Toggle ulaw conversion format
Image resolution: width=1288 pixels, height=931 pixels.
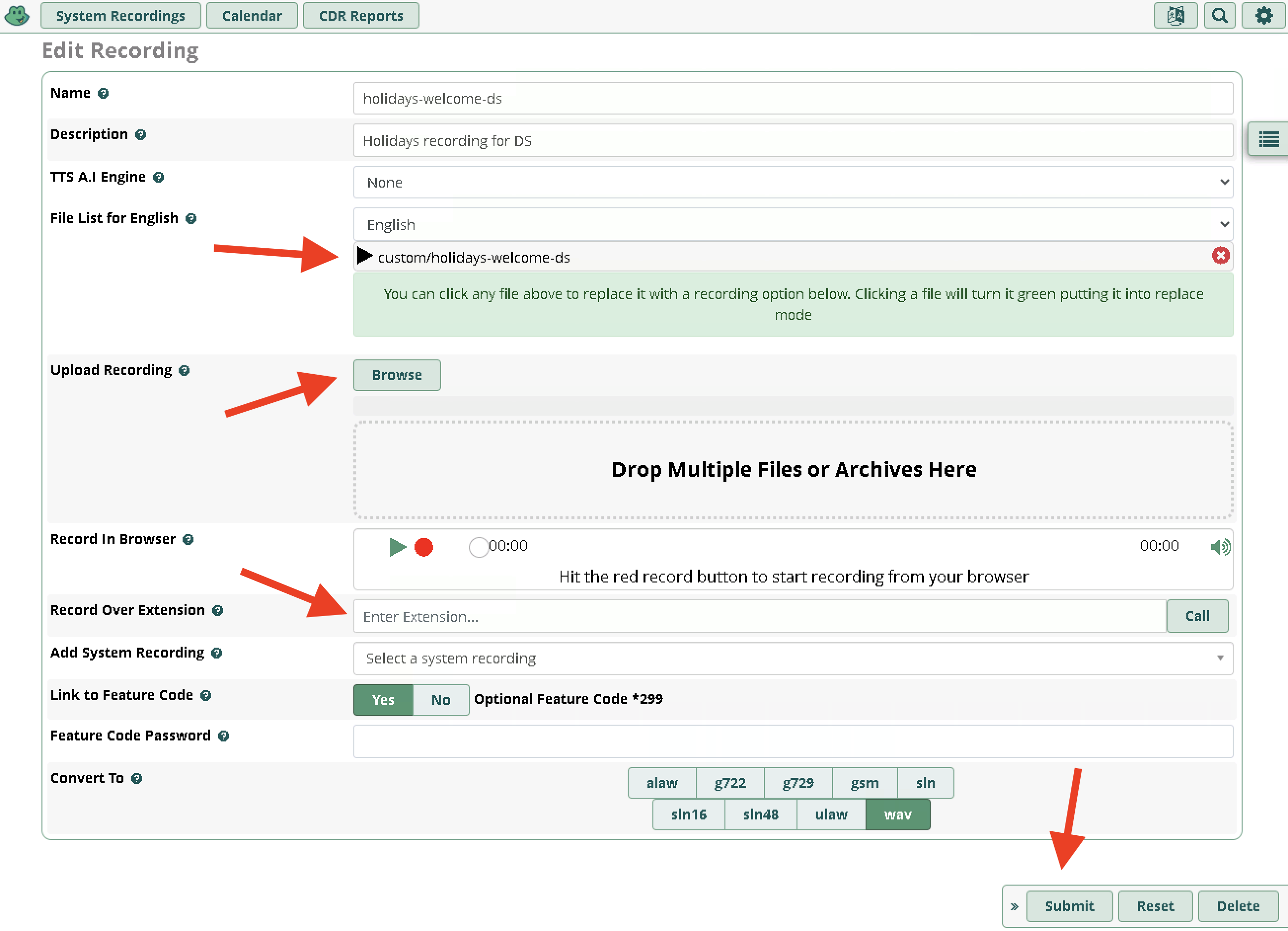(x=832, y=815)
